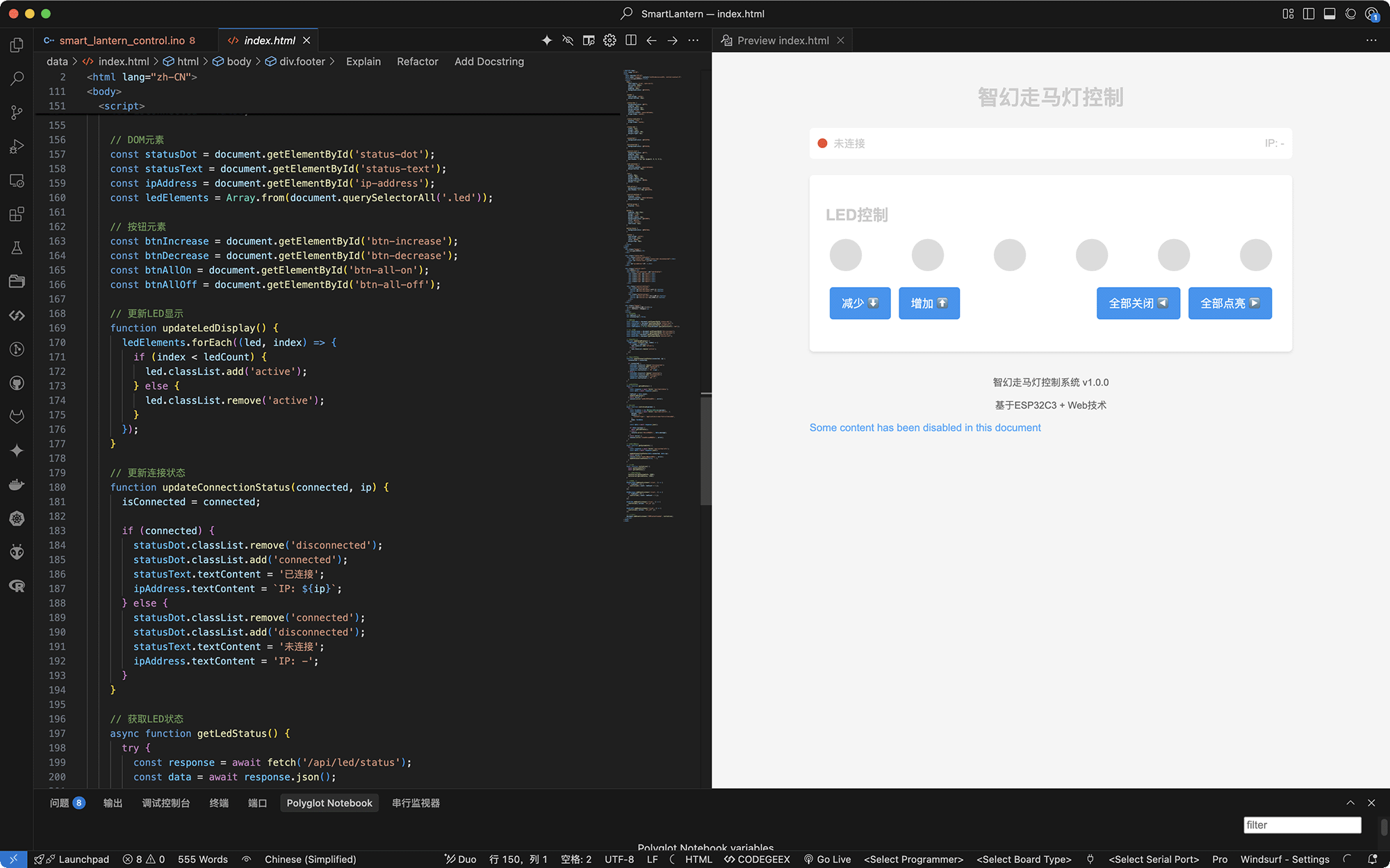Viewport: 1390px width, 868px height.
Task: Click the Select Programmer dropdown in status bar
Action: tap(913, 859)
